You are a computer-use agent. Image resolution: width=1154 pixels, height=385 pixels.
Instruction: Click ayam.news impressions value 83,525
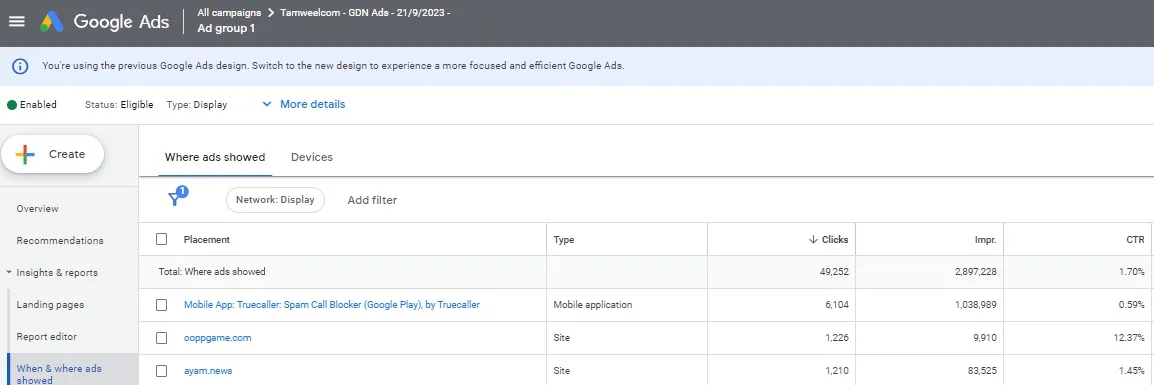[x=980, y=370]
